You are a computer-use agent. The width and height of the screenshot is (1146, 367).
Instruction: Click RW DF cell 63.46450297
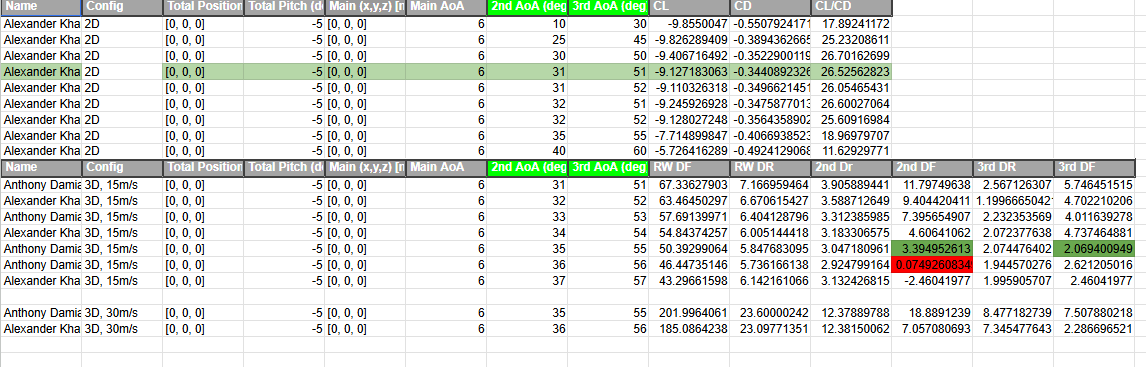click(x=689, y=201)
